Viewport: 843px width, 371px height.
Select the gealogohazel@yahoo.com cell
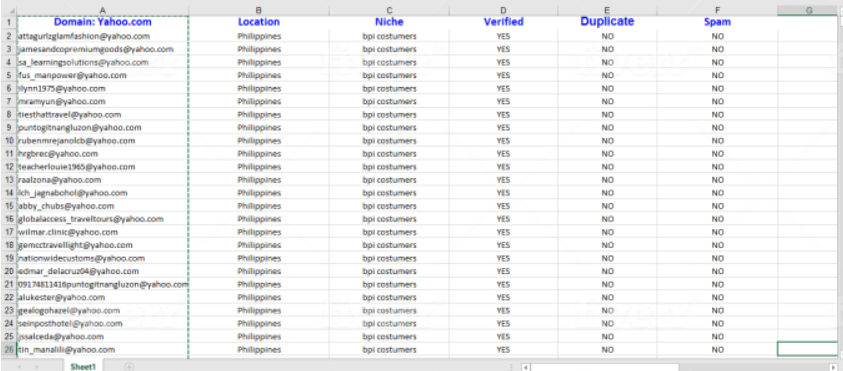point(103,311)
